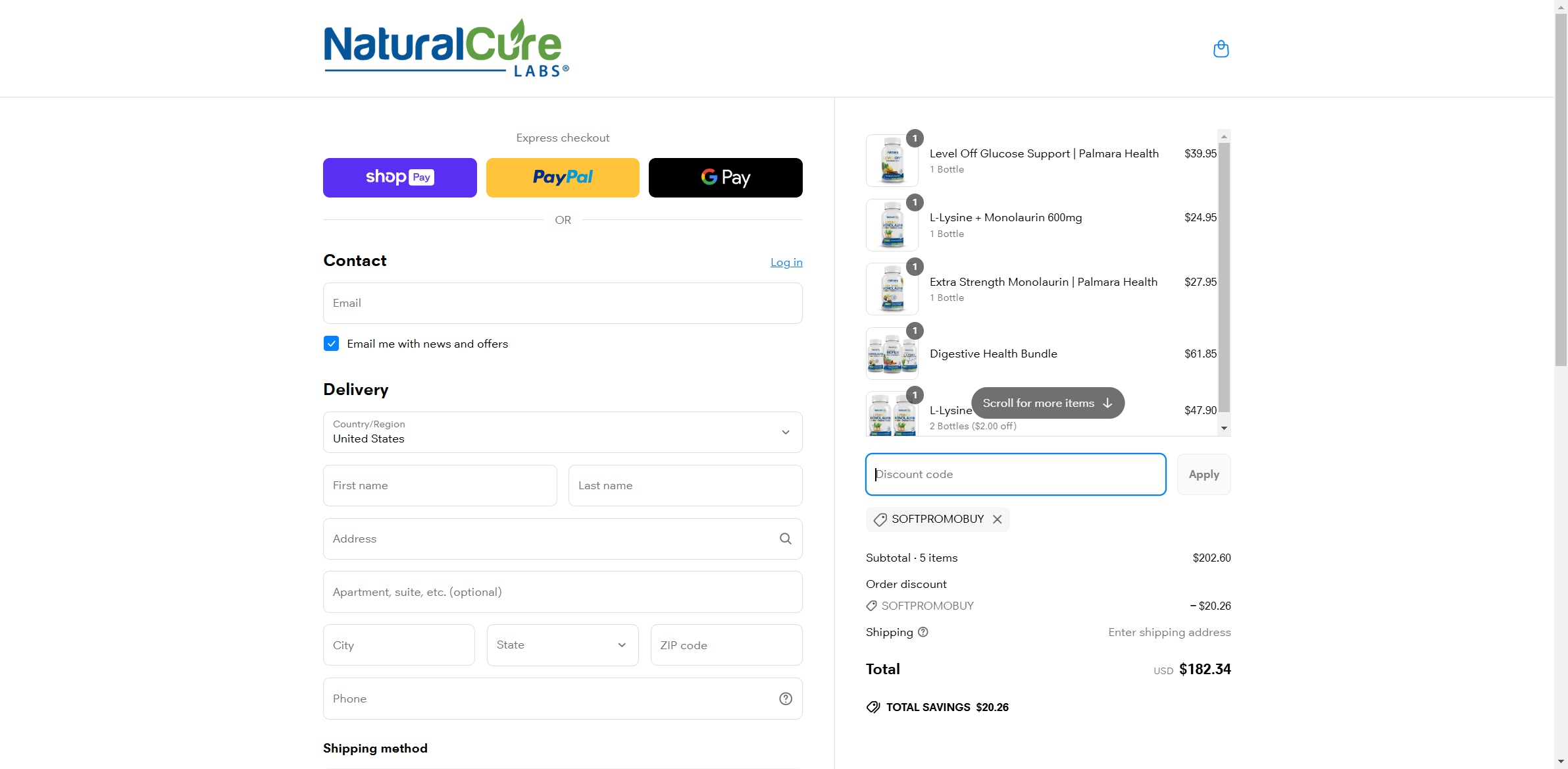Click the Total Savings tag icon

873,707
